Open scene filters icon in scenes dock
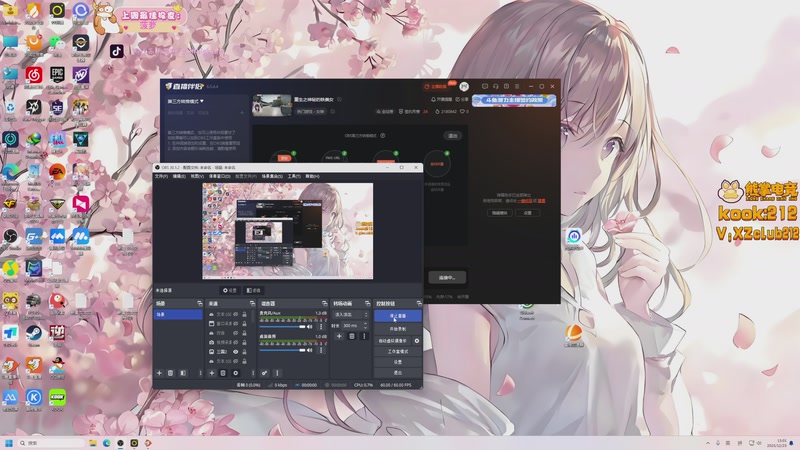Viewport: 800px width, 450px height. [183, 373]
